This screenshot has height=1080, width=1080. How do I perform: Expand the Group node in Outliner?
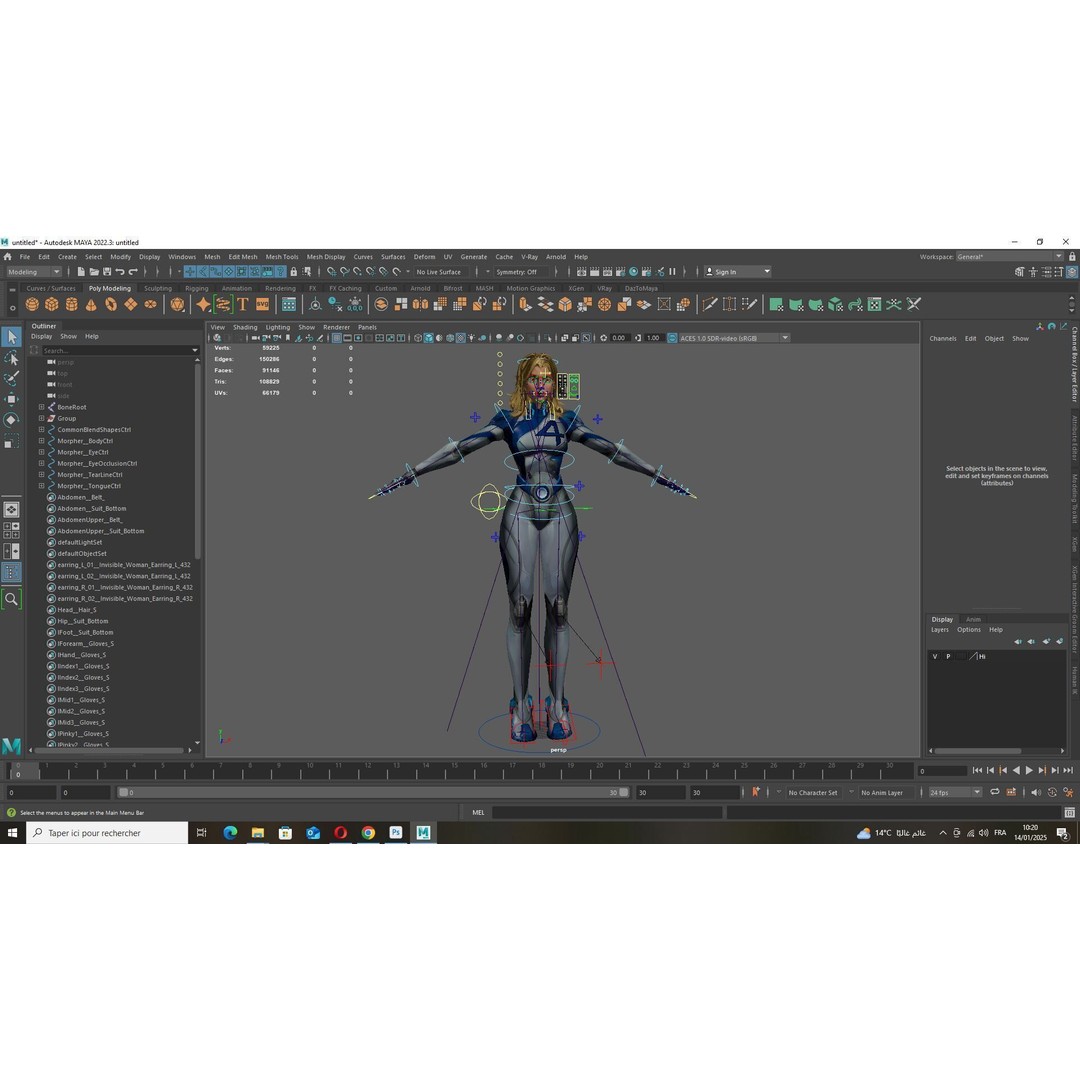(x=41, y=418)
